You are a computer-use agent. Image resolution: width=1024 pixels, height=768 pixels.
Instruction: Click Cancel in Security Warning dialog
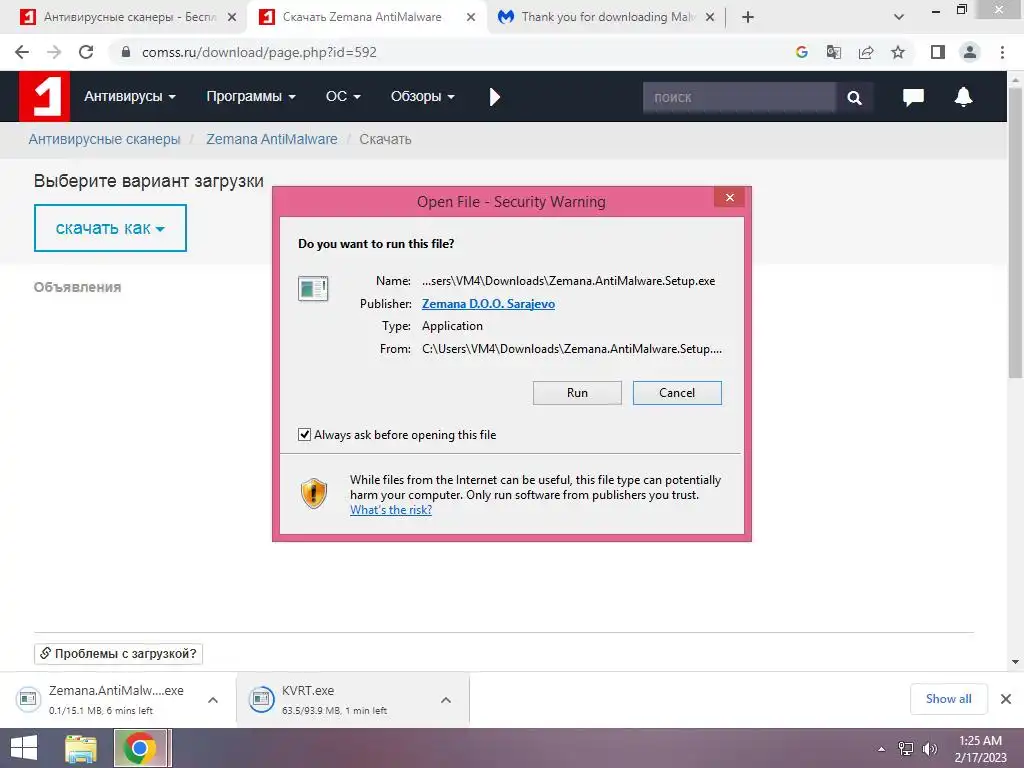point(677,393)
